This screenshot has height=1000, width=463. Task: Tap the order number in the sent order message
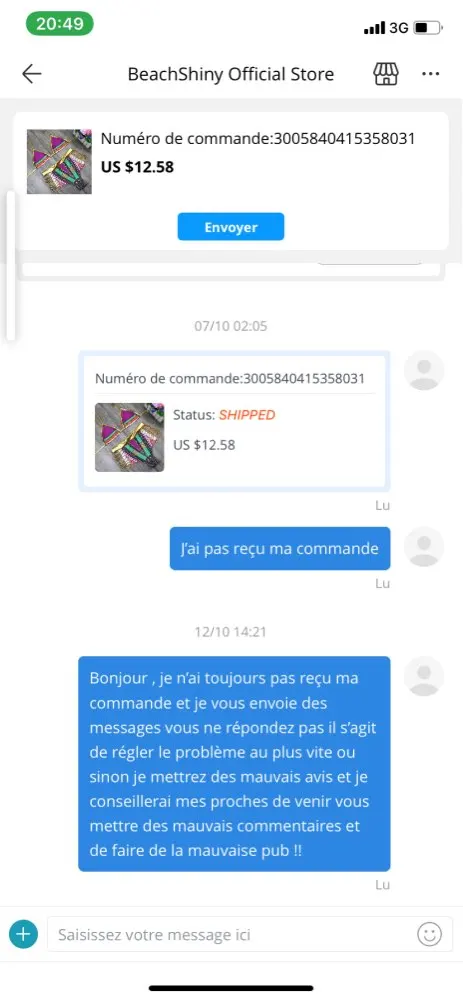click(x=230, y=378)
